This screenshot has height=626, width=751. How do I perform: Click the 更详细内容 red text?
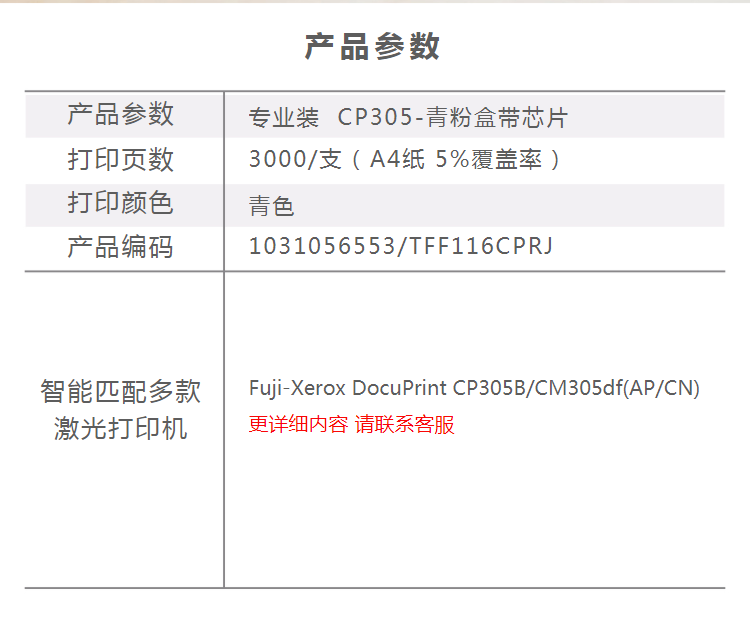[298, 424]
